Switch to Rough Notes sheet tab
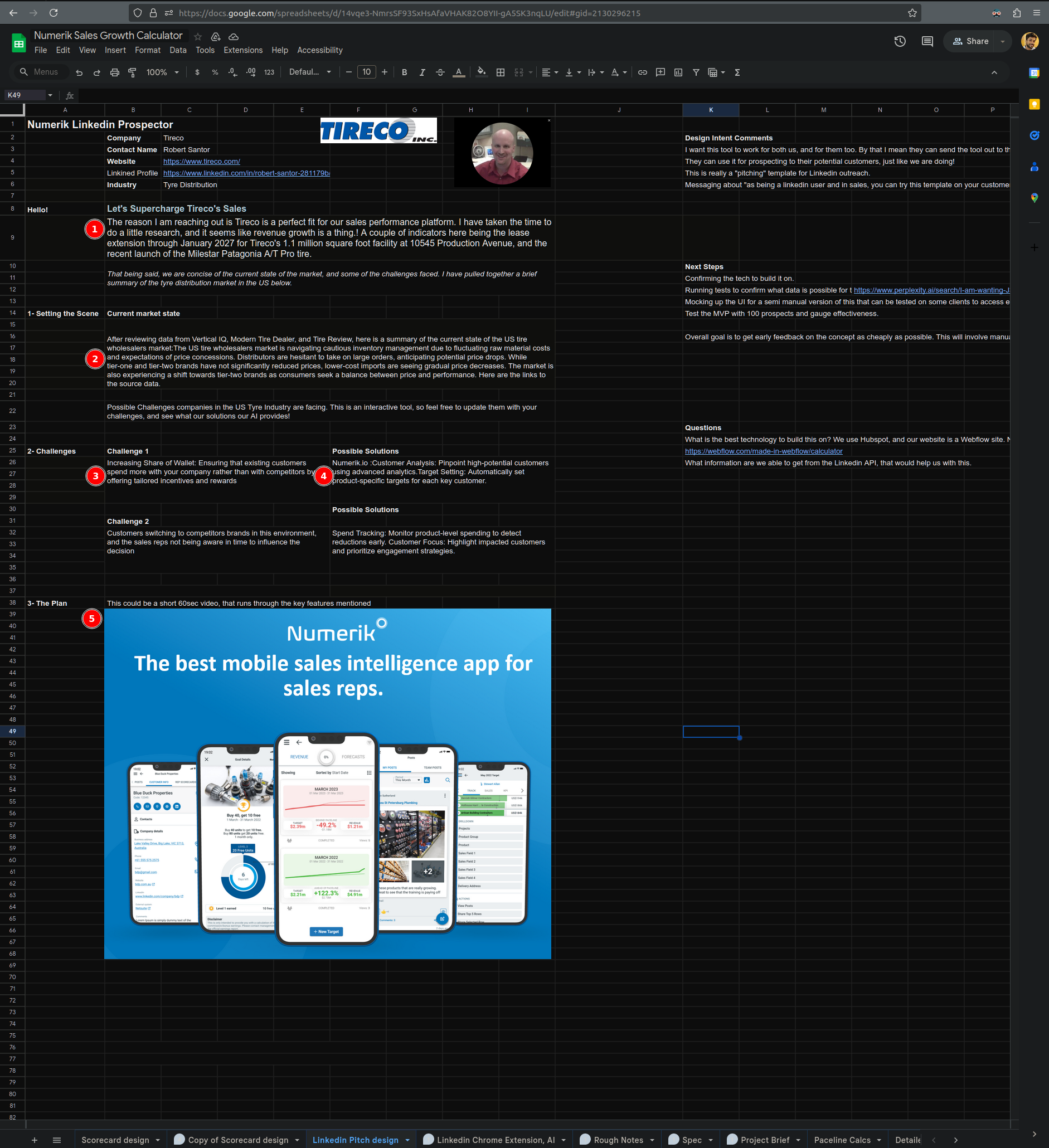 (619, 1140)
